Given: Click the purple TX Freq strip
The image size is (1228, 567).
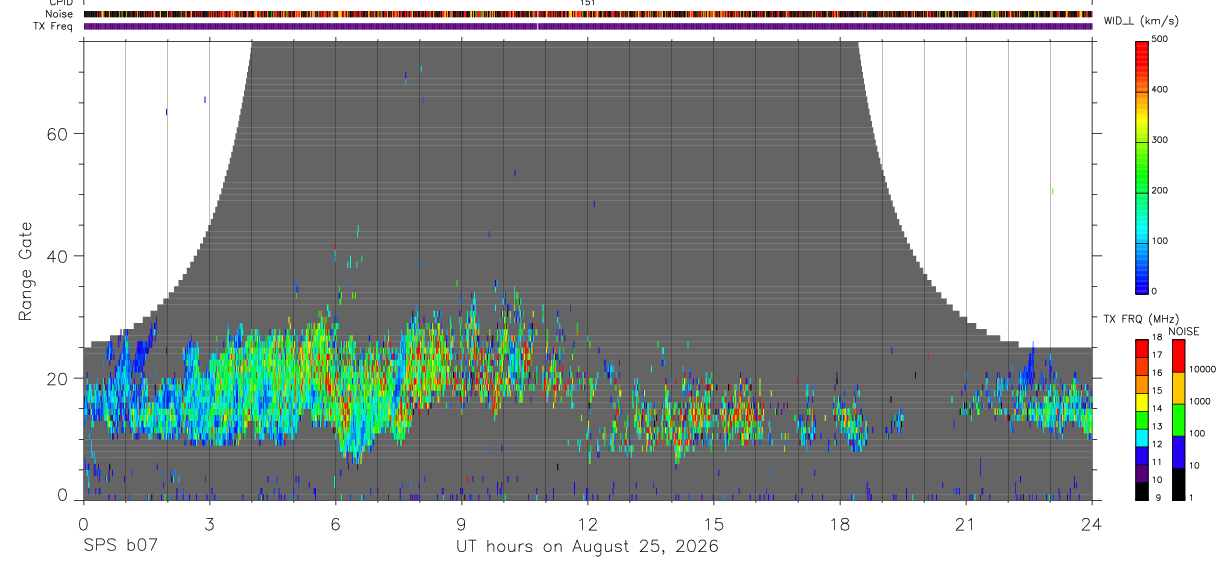Looking at the screenshot, I should point(588,26).
